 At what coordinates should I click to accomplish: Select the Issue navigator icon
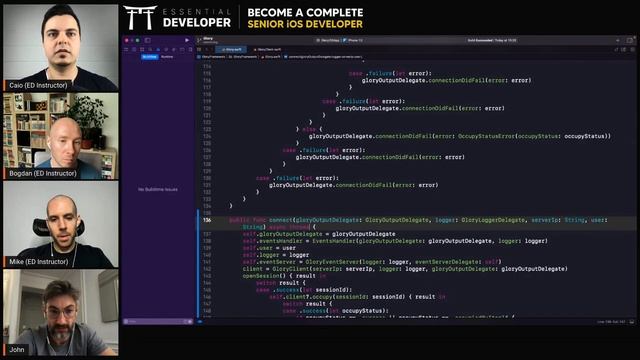(x=158, y=49)
